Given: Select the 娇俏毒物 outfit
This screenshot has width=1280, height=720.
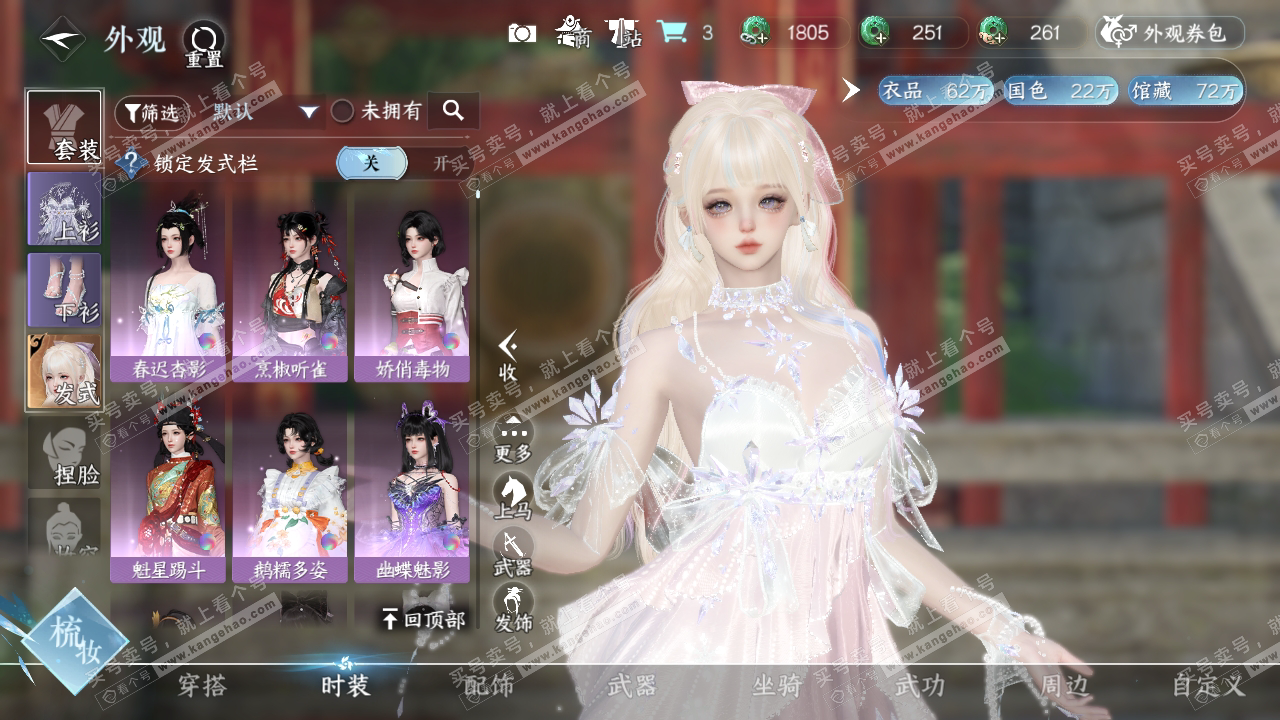Looking at the screenshot, I should 412,288.
